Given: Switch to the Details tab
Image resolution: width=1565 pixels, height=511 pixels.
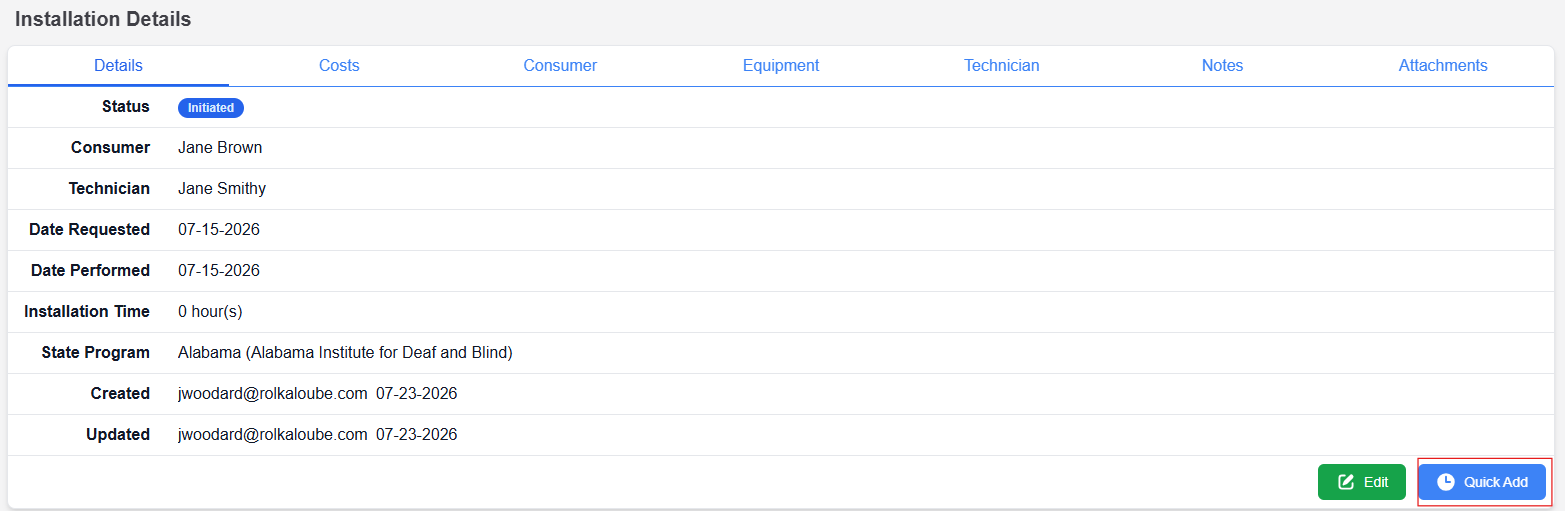Looking at the screenshot, I should click(118, 65).
